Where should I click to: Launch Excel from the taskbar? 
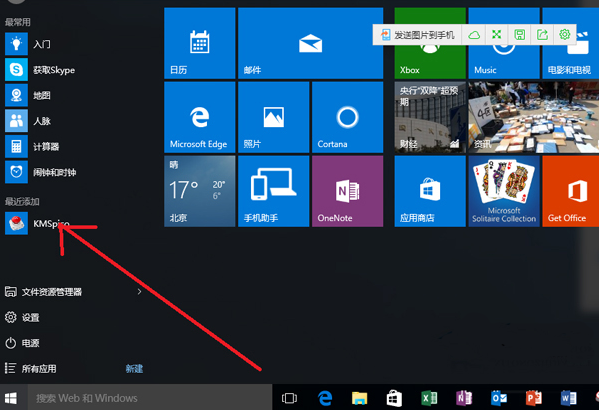tap(429, 398)
